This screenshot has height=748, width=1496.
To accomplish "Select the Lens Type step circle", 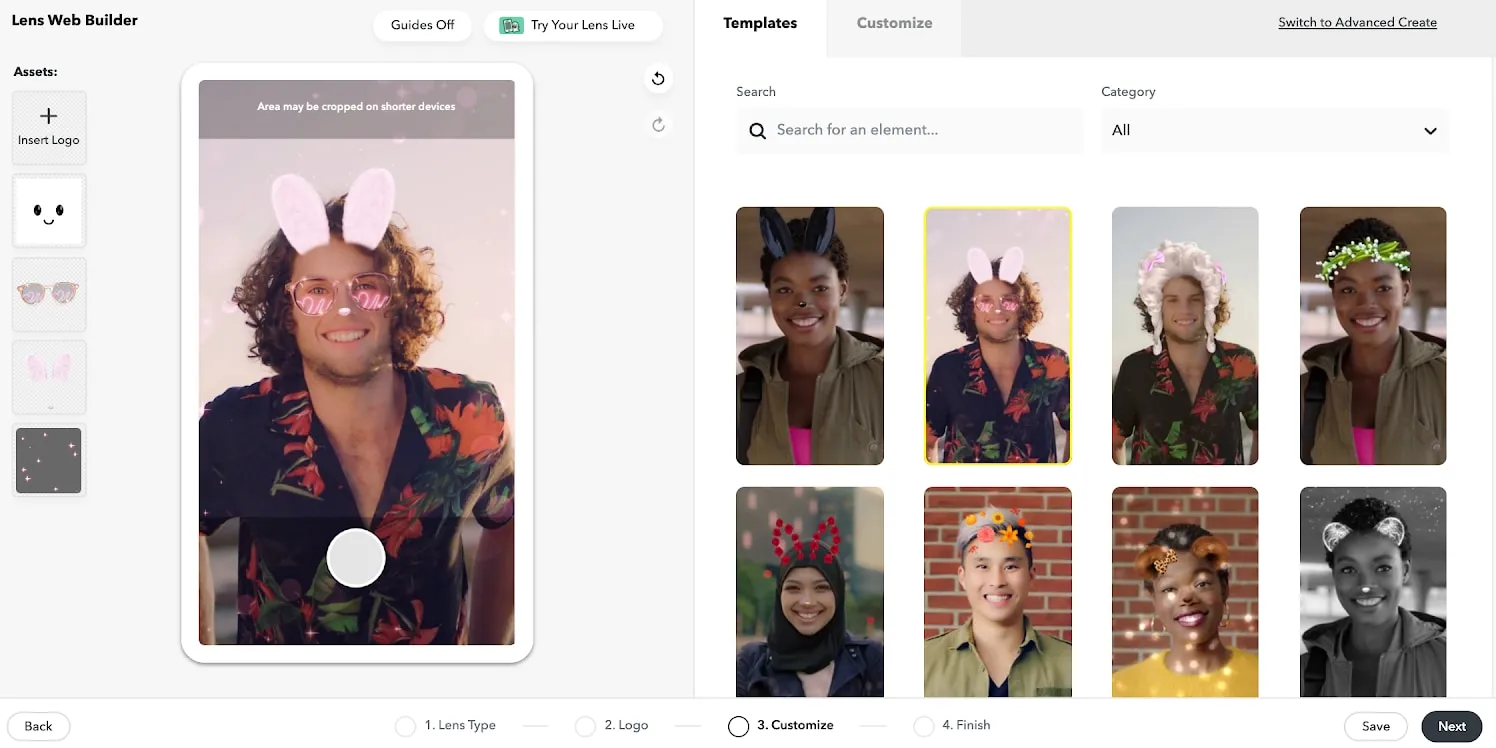I will [405, 726].
